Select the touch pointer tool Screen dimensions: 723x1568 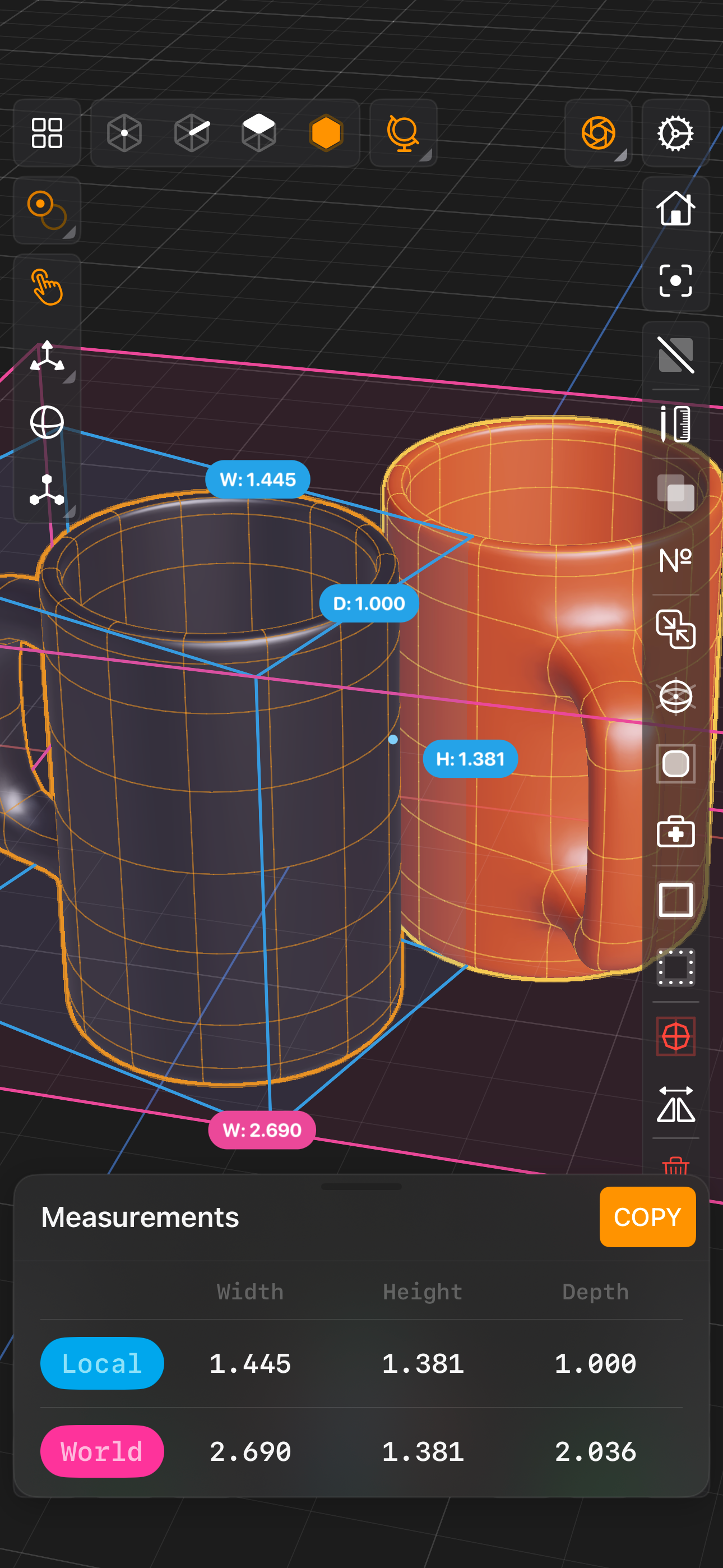(x=47, y=287)
